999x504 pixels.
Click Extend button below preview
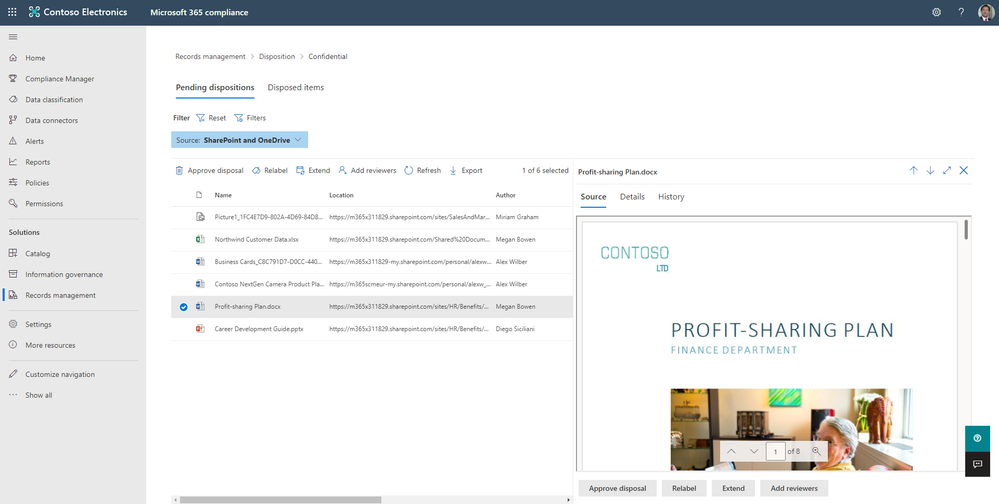coord(733,488)
